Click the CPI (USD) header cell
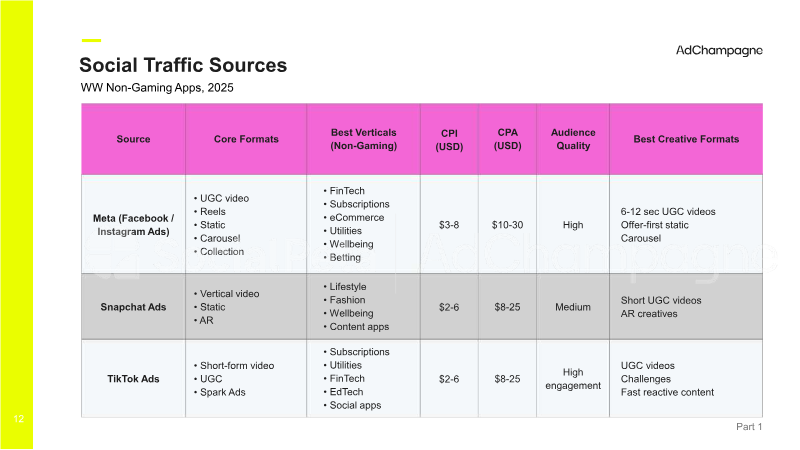Screen dimensions: 800x450 click(449, 139)
